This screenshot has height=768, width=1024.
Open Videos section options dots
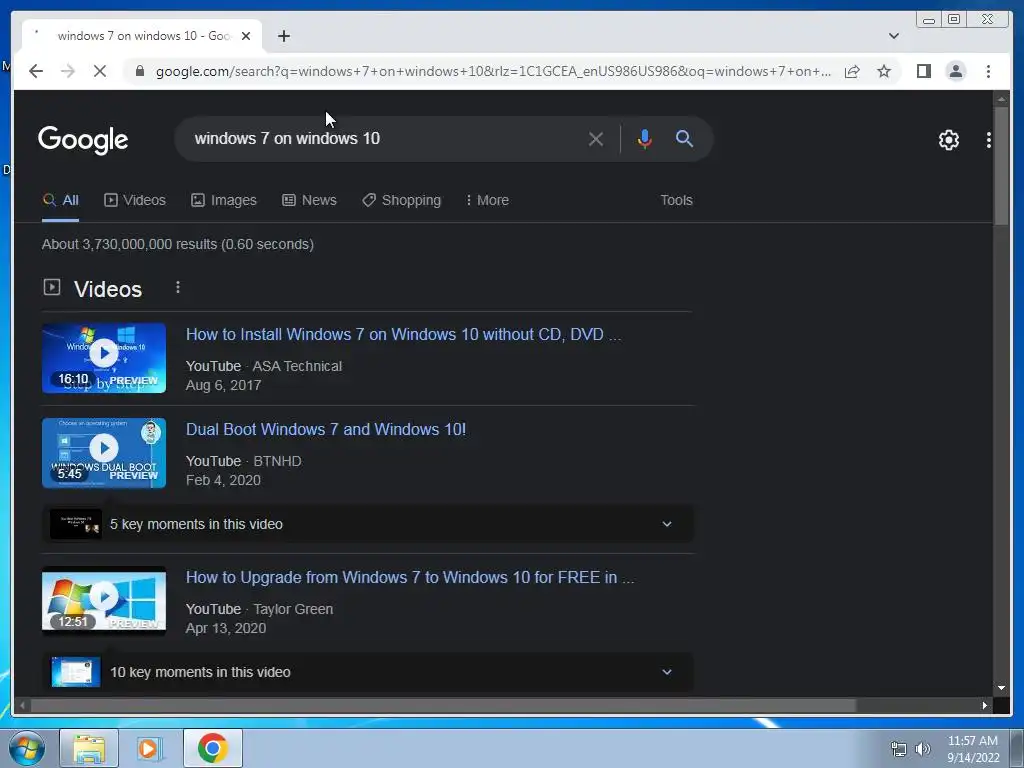[x=178, y=287]
